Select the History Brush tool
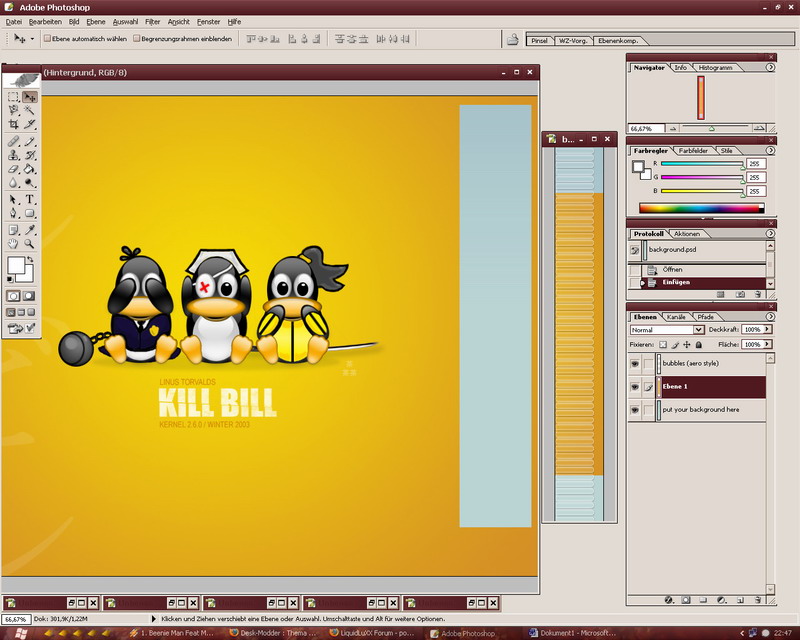The height and width of the screenshot is (640, 800). (x=30, y=155)
